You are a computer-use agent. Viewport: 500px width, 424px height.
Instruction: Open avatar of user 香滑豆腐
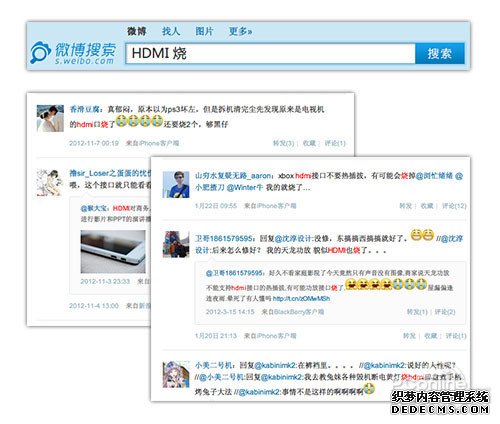pyautogui.click(x=50, y=118)
